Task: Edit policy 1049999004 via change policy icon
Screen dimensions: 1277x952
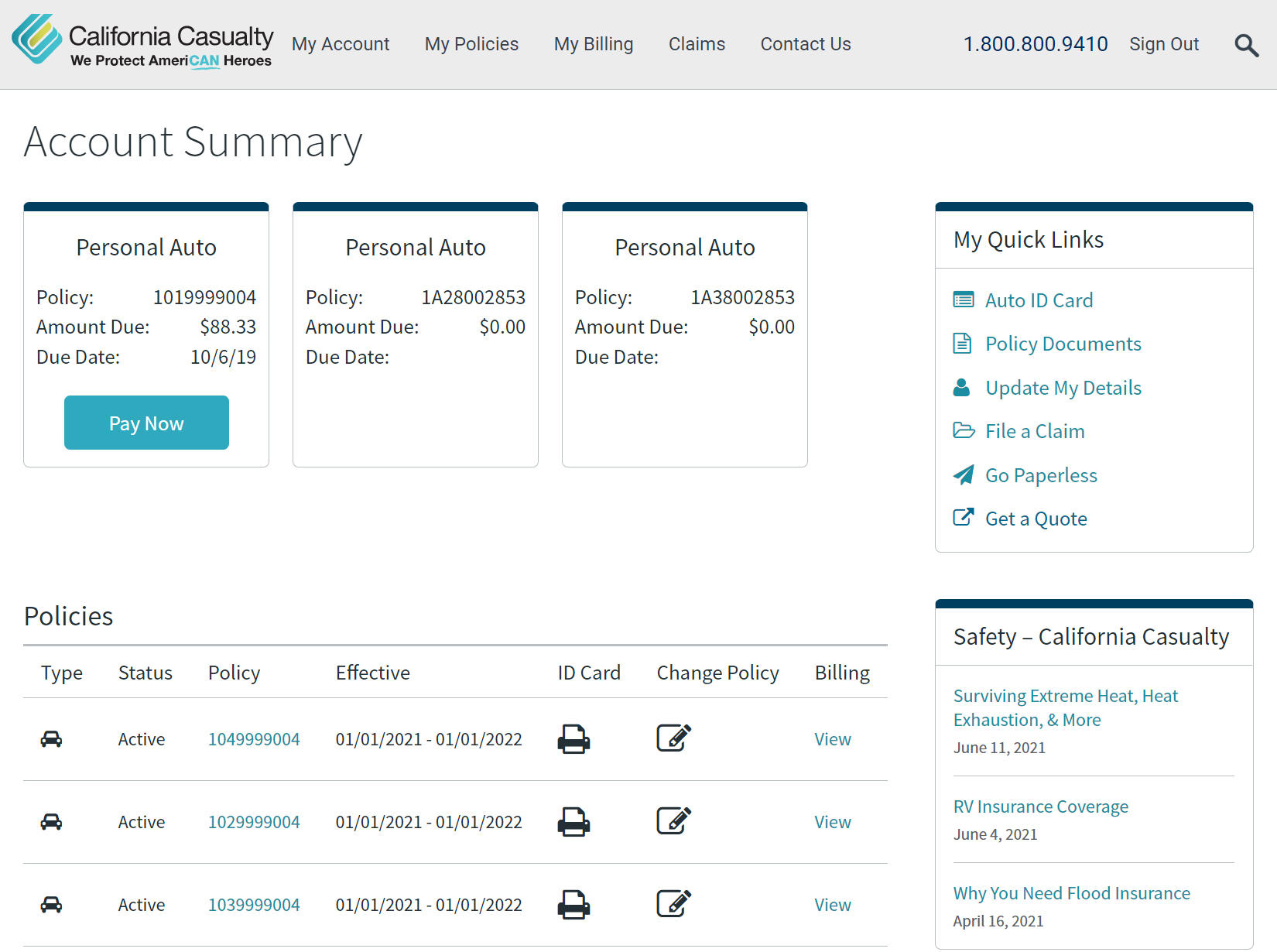Action: point(674,738)
